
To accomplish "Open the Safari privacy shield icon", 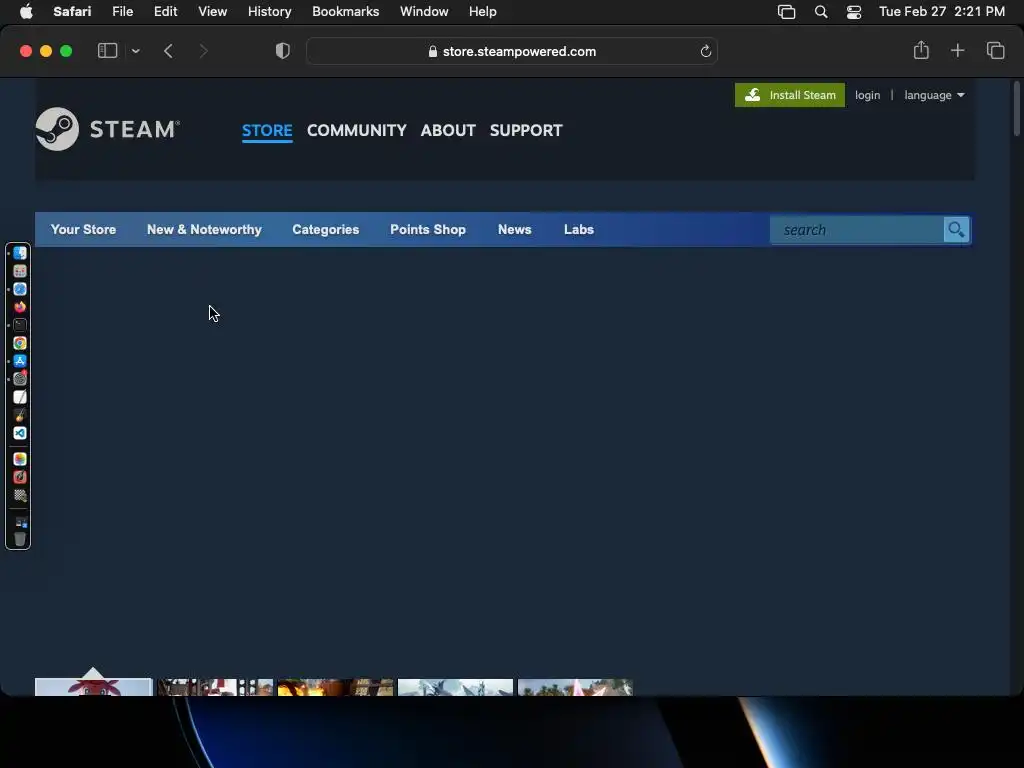I will pyautogui.click(x=282, y=51).
